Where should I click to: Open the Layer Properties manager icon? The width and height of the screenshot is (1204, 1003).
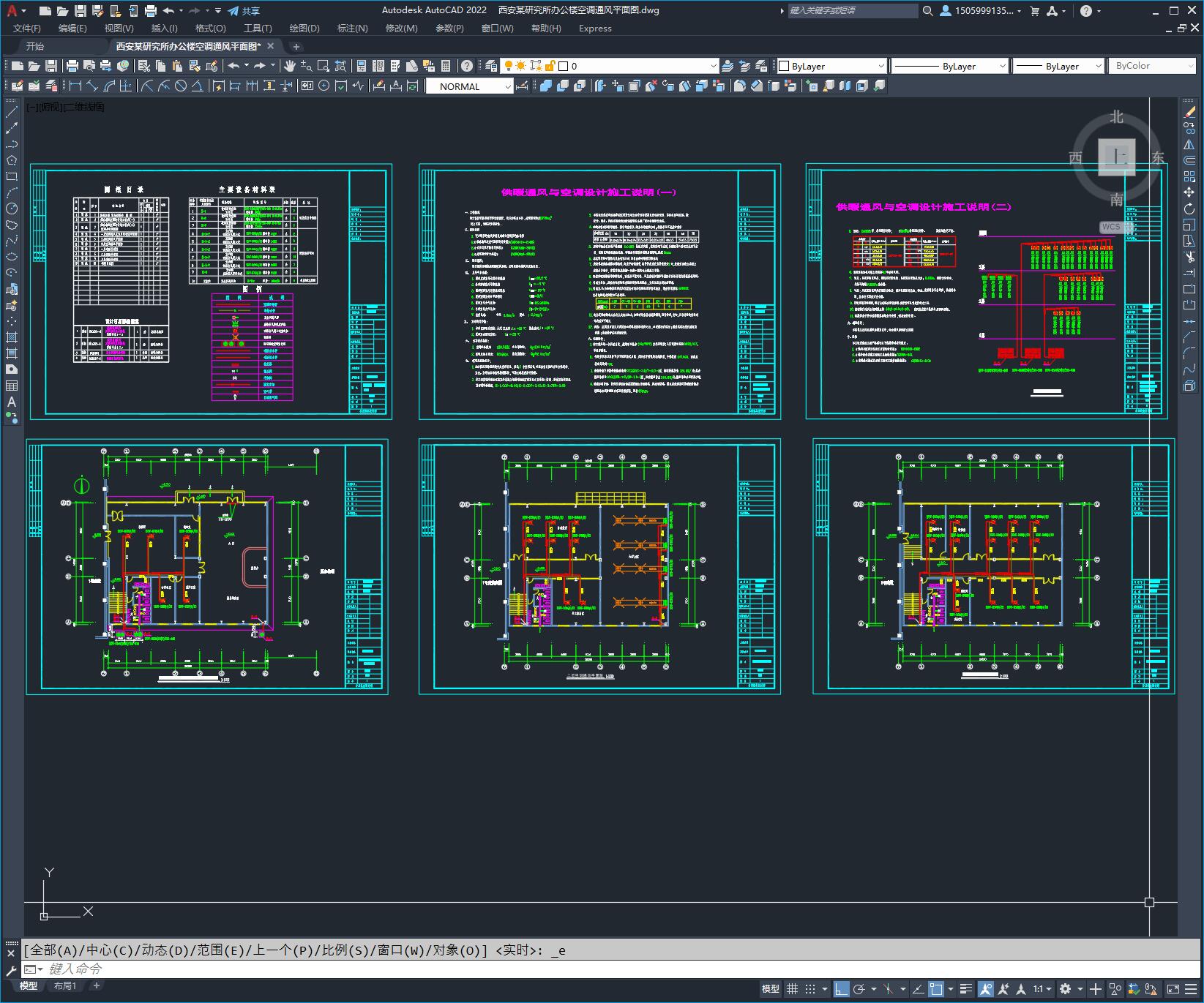(491, 66)
